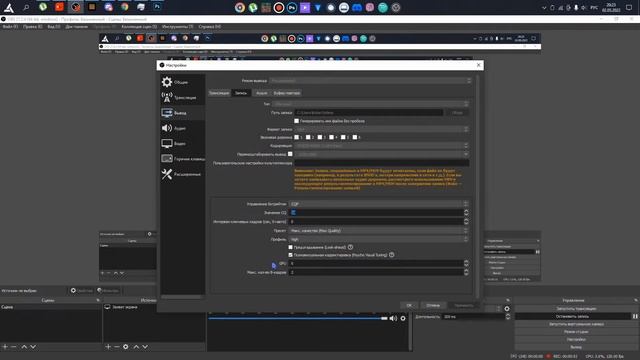Toggle generate file name without spaces checkbox

coord(296,121)
